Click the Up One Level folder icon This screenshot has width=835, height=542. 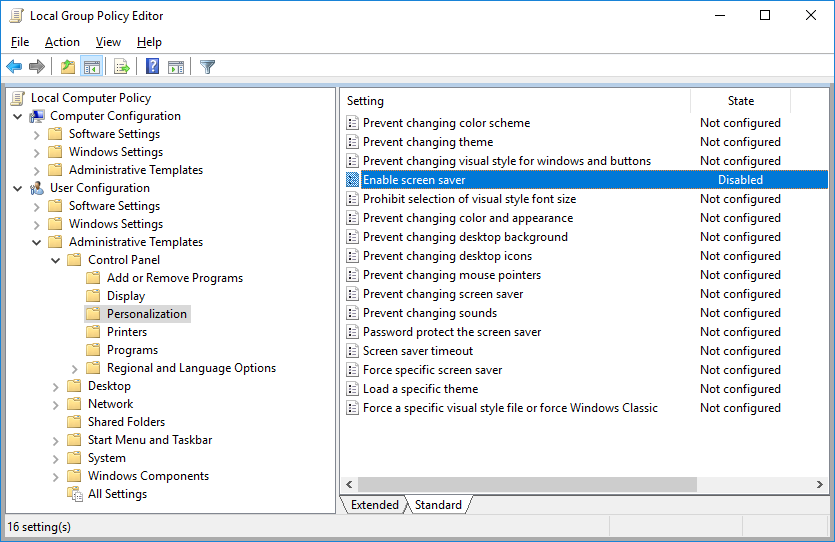click(67, 67)
